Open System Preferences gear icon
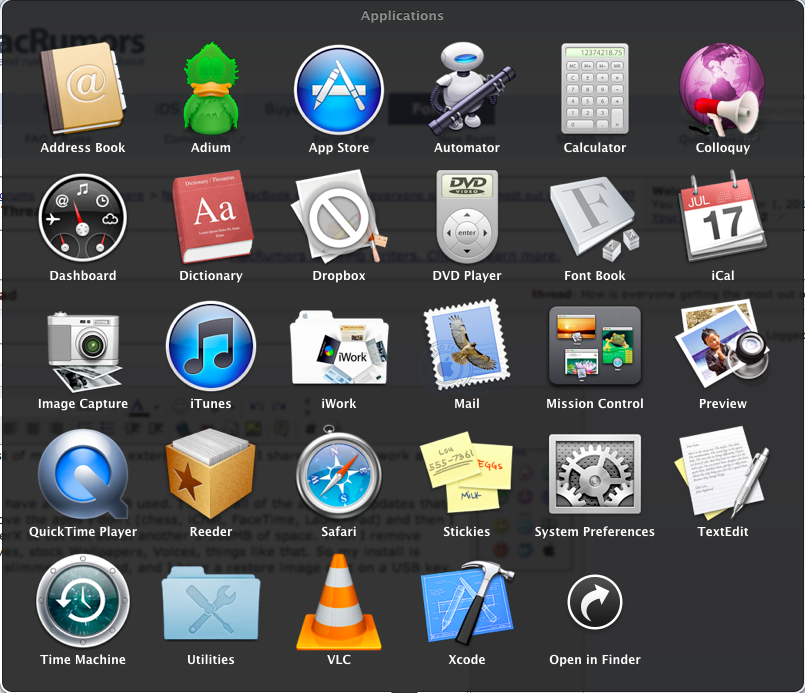This screenshot has width=805, height=693. (595, 474)
